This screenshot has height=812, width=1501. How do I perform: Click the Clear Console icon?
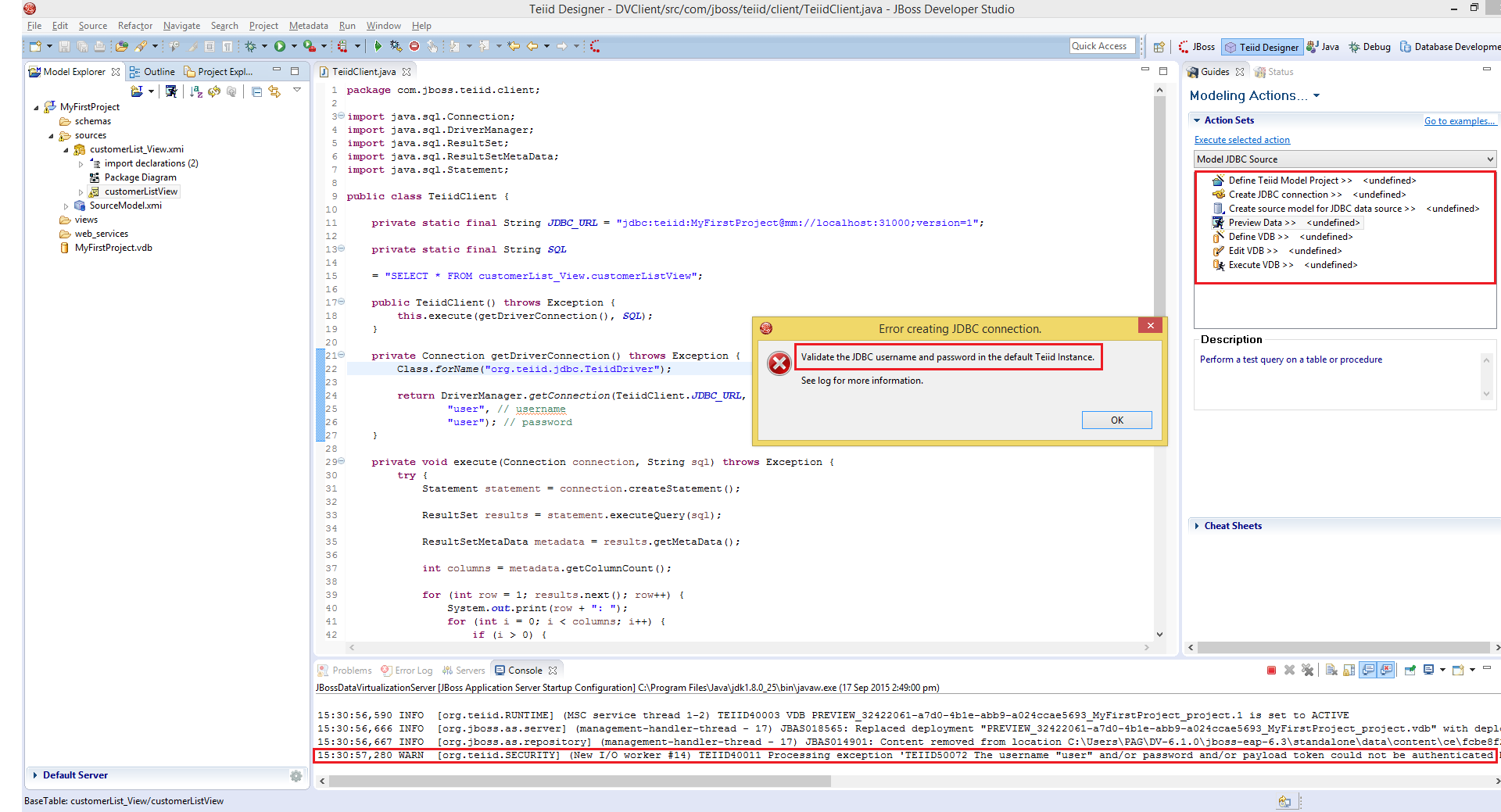1331,670
